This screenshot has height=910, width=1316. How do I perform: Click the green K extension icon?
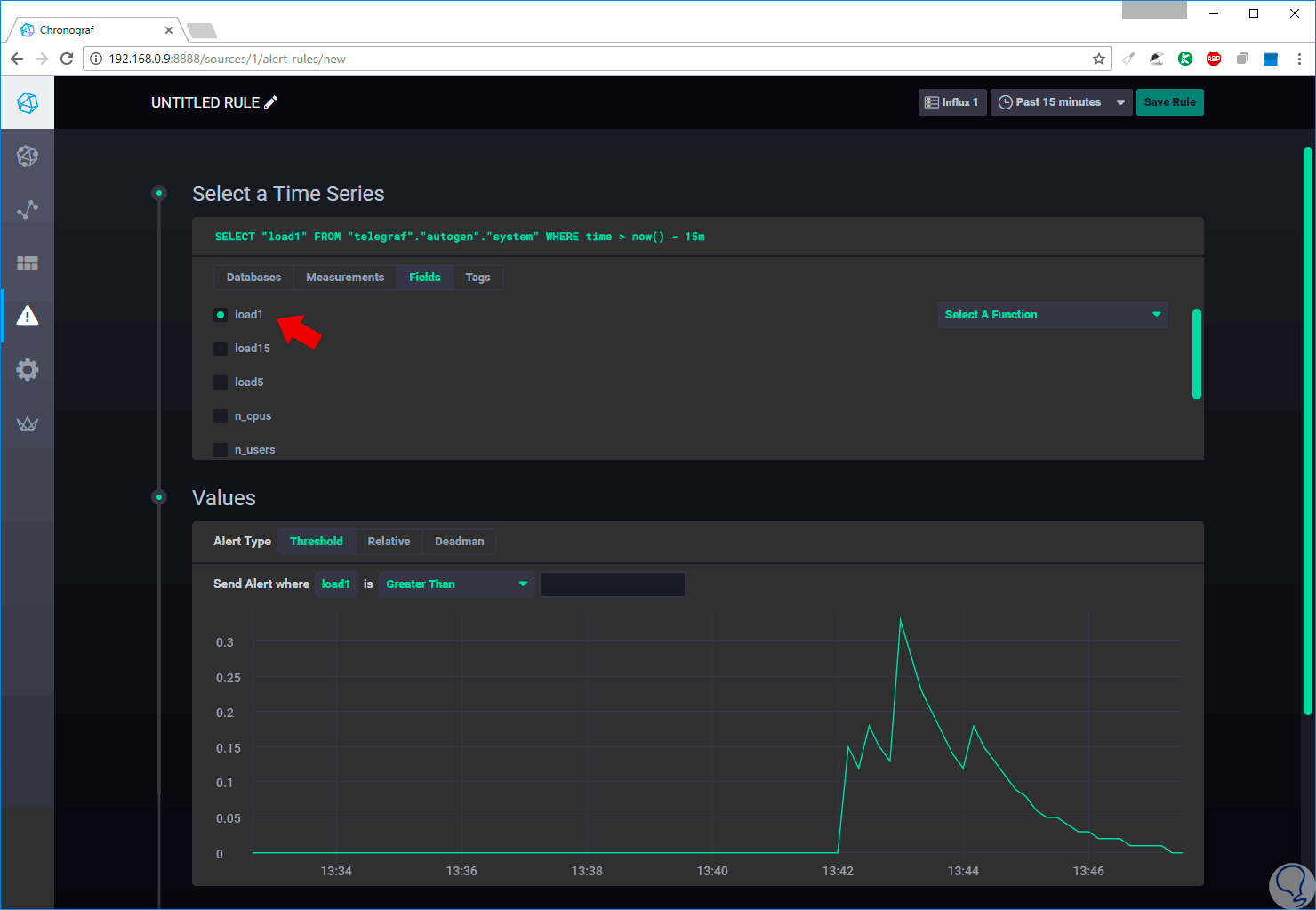point(1185,59)
